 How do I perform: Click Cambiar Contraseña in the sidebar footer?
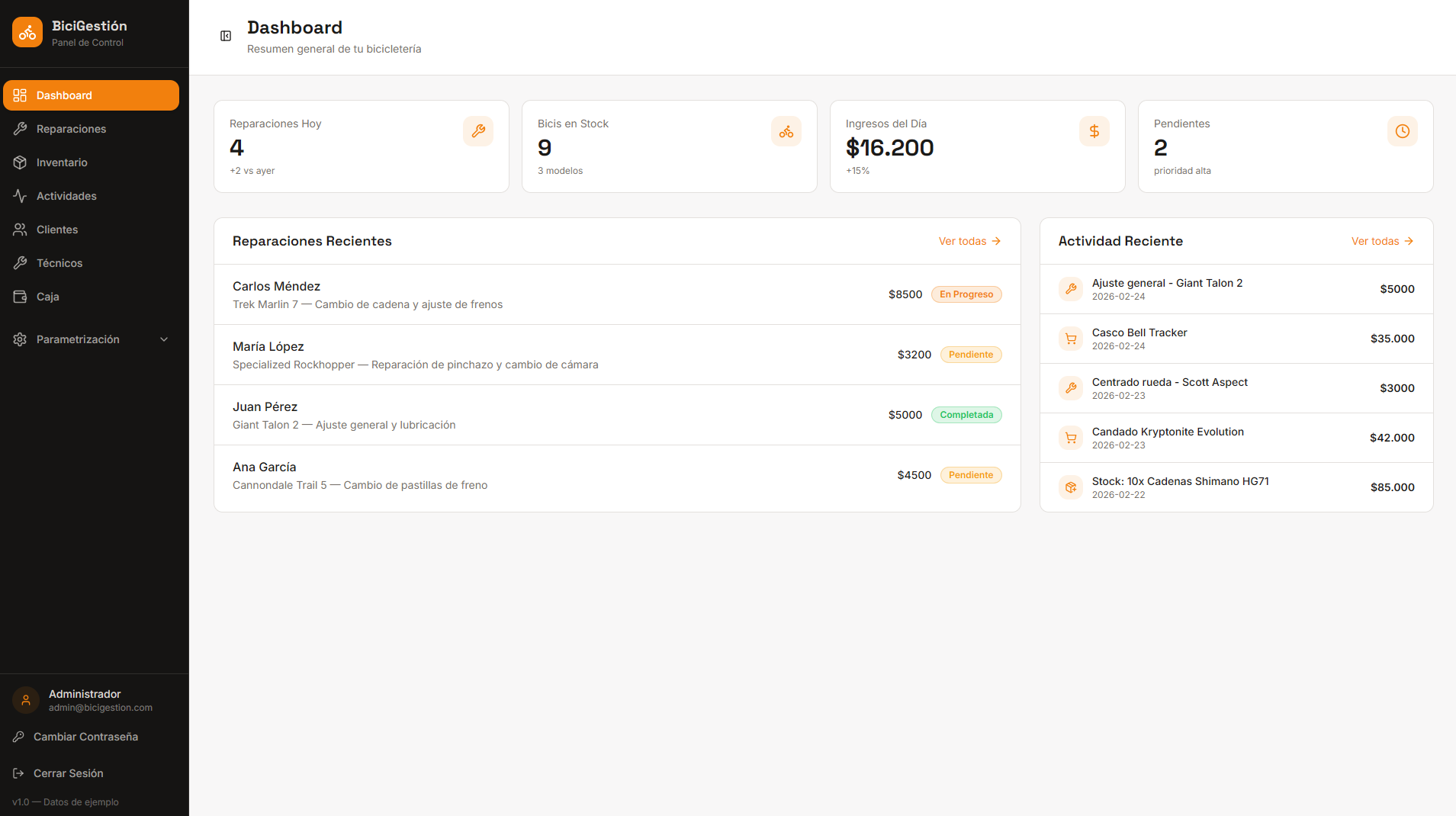(85, 737)
